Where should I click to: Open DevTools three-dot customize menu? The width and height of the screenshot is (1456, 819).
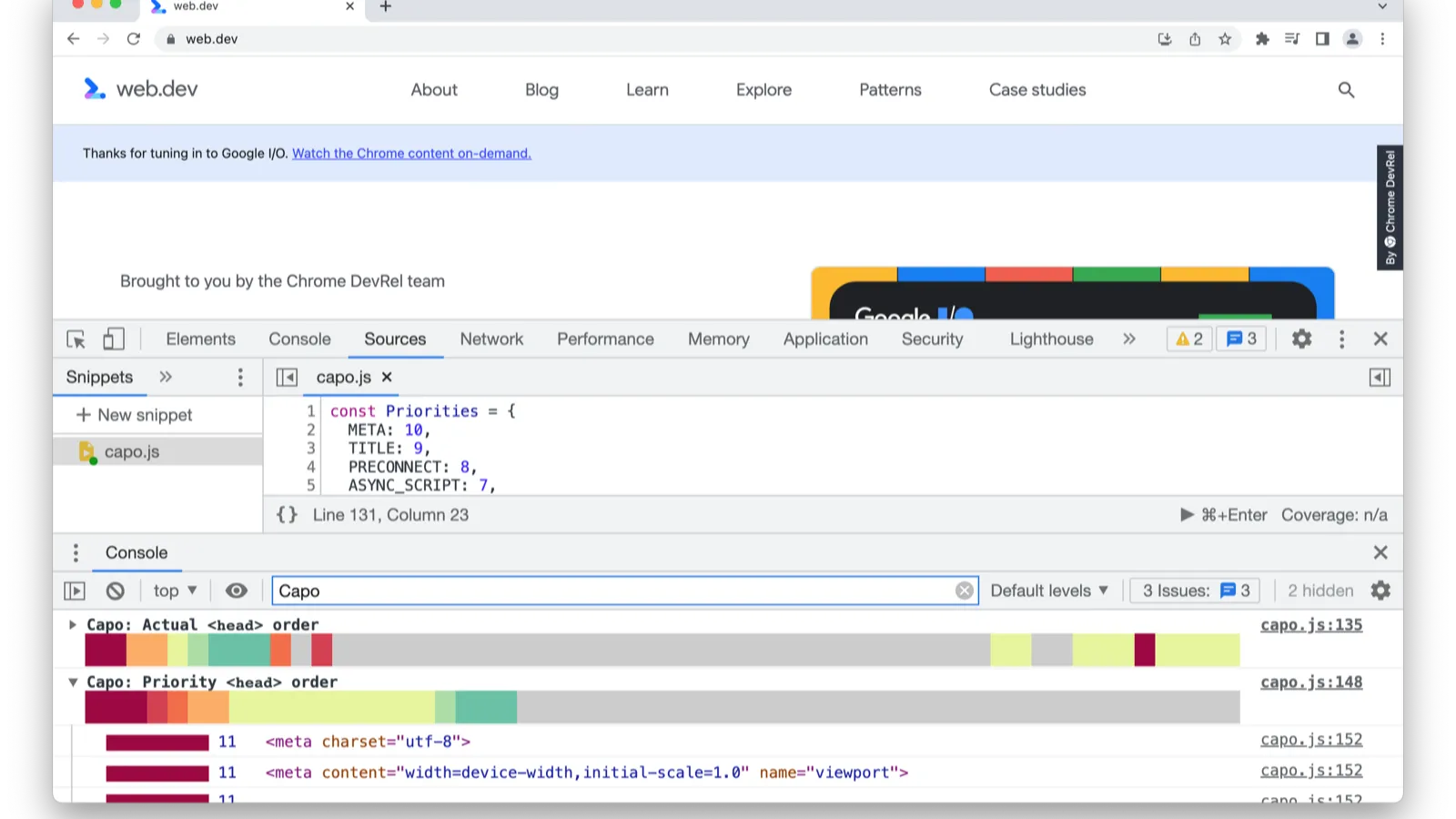click(1341, 339)
